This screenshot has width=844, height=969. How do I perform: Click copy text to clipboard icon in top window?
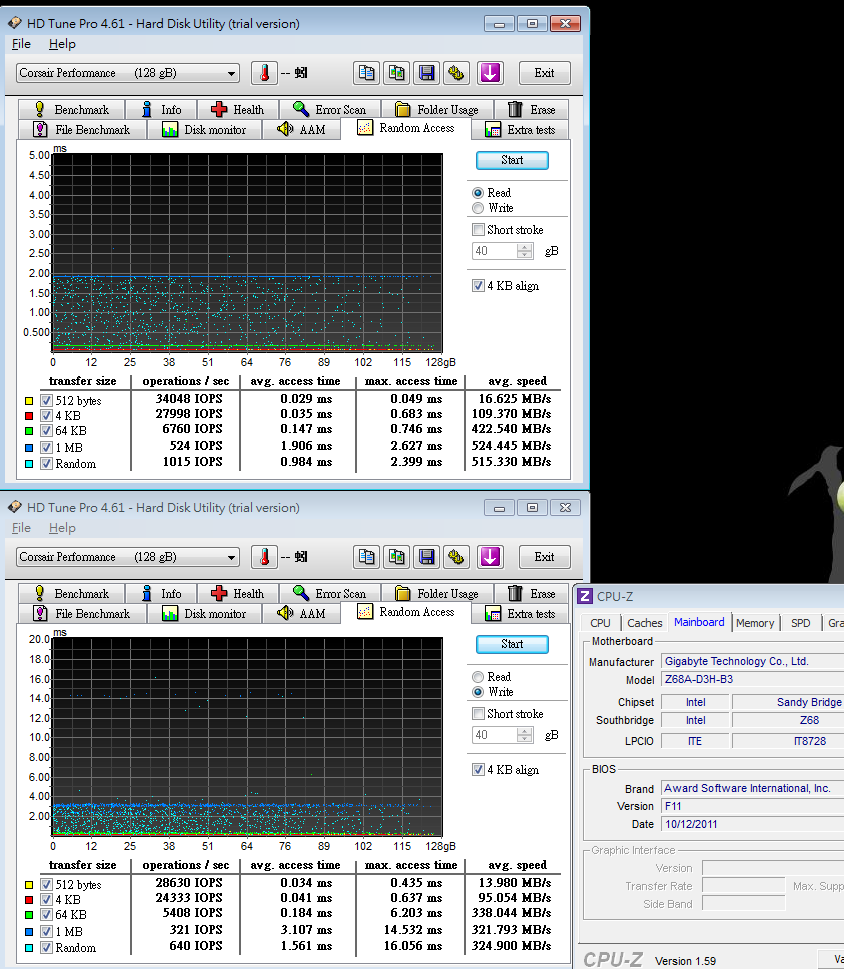point(366,73)
